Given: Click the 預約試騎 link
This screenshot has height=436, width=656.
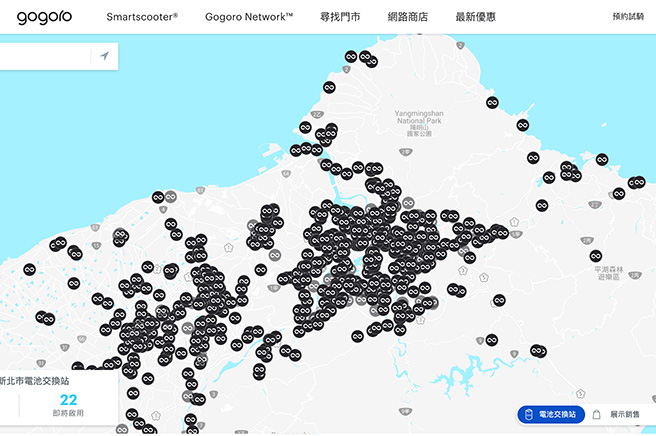Looking at the screenshot, I should click(627, 17).
